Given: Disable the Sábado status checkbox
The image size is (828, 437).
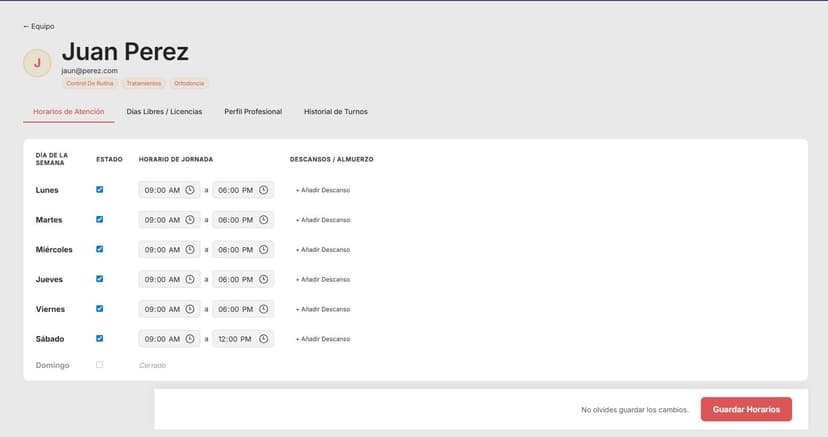Looking at the screenshot, I should coord(99,338).
